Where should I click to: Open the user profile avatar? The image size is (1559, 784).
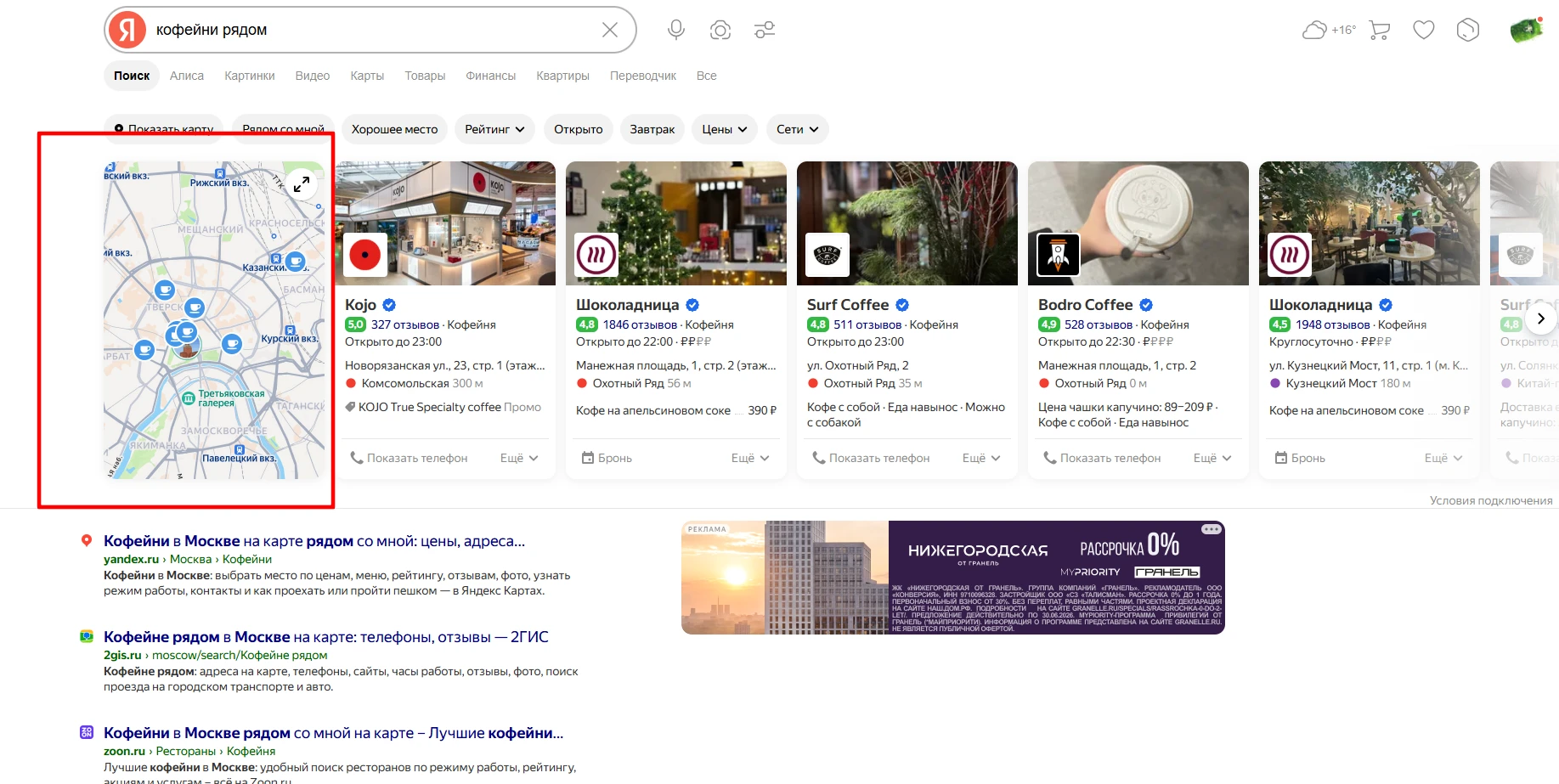(x=1526, y=30)
